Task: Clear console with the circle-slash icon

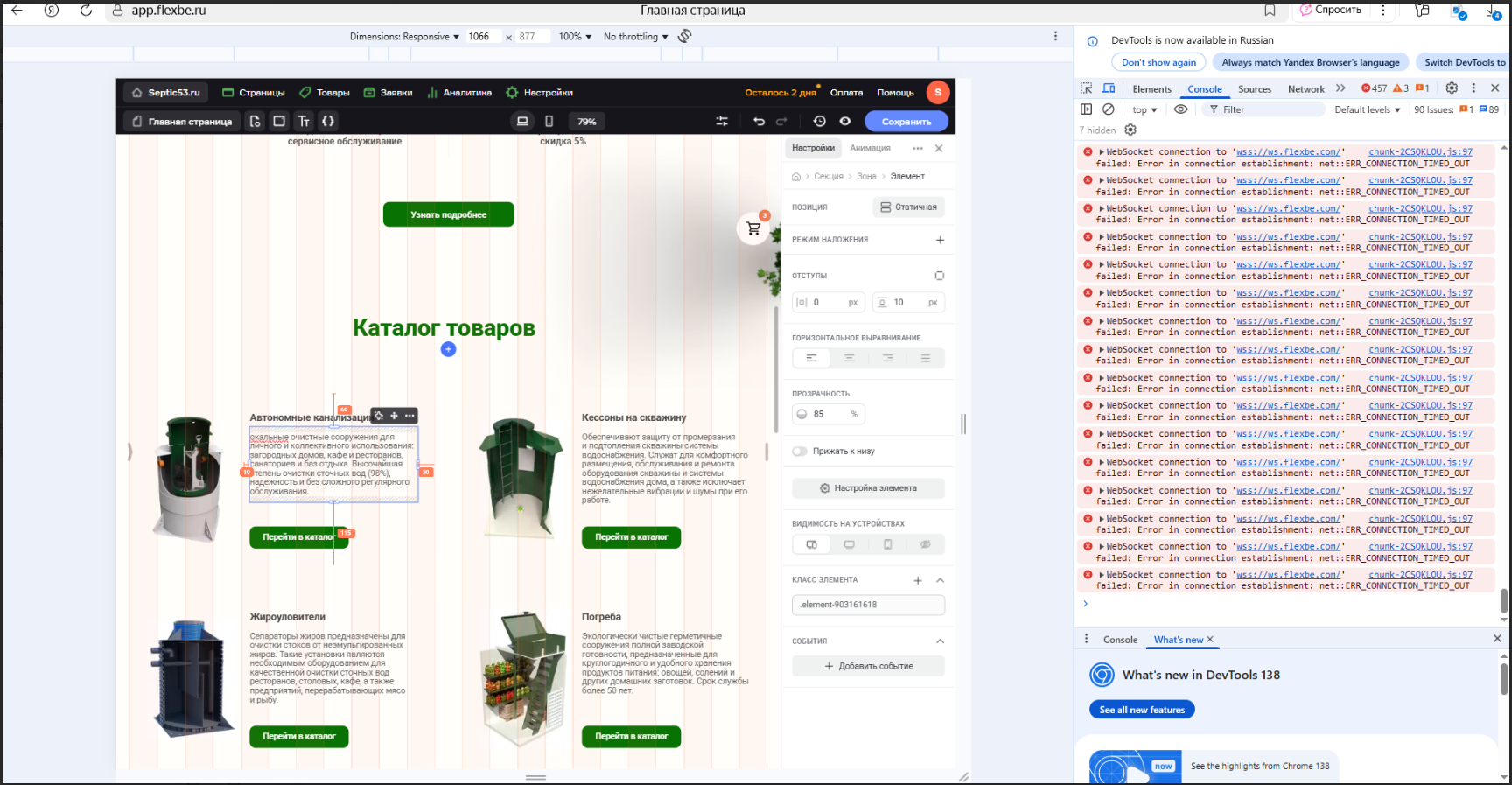Action: pyautogui.click(x=1109, y=109)
